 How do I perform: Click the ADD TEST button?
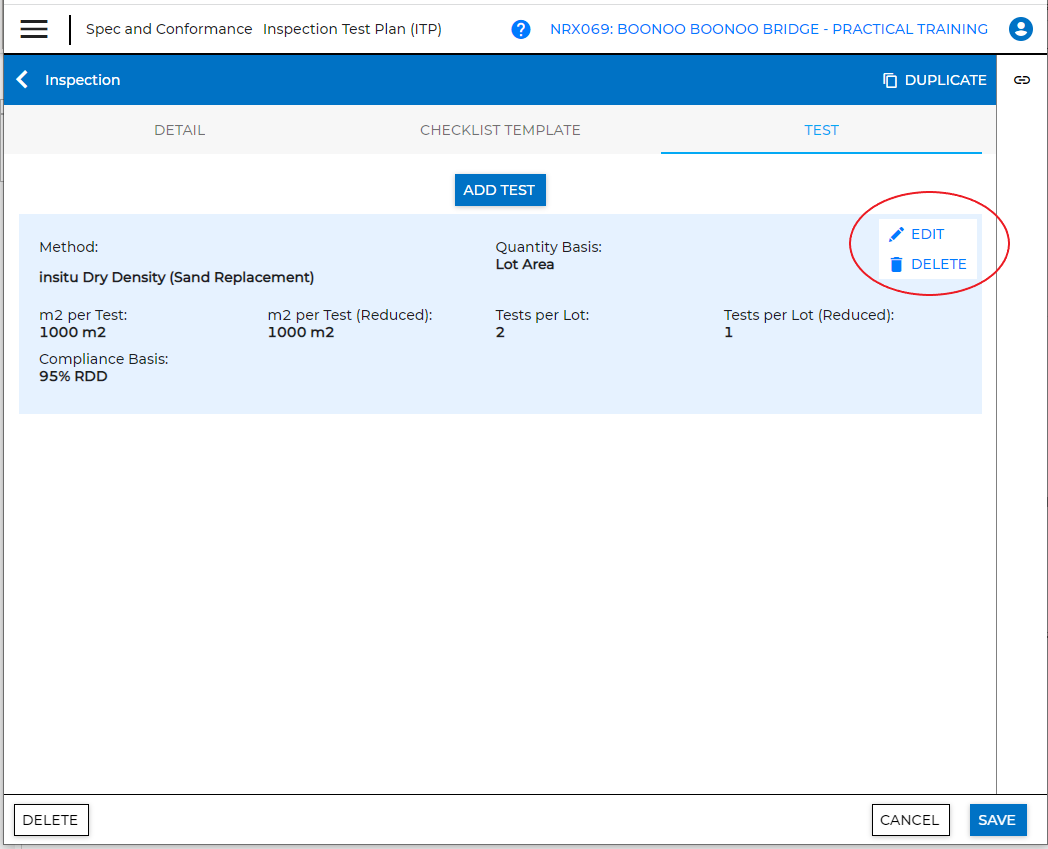pos(500,190)
